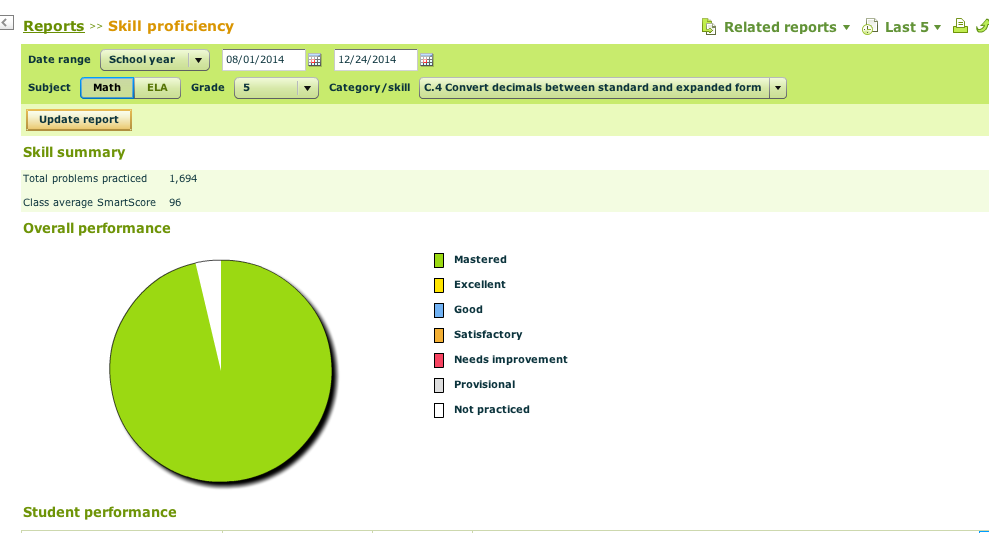Click the Provisional legend label
The width and height of the screenshot is (989, 533).
tap(484, 384)
